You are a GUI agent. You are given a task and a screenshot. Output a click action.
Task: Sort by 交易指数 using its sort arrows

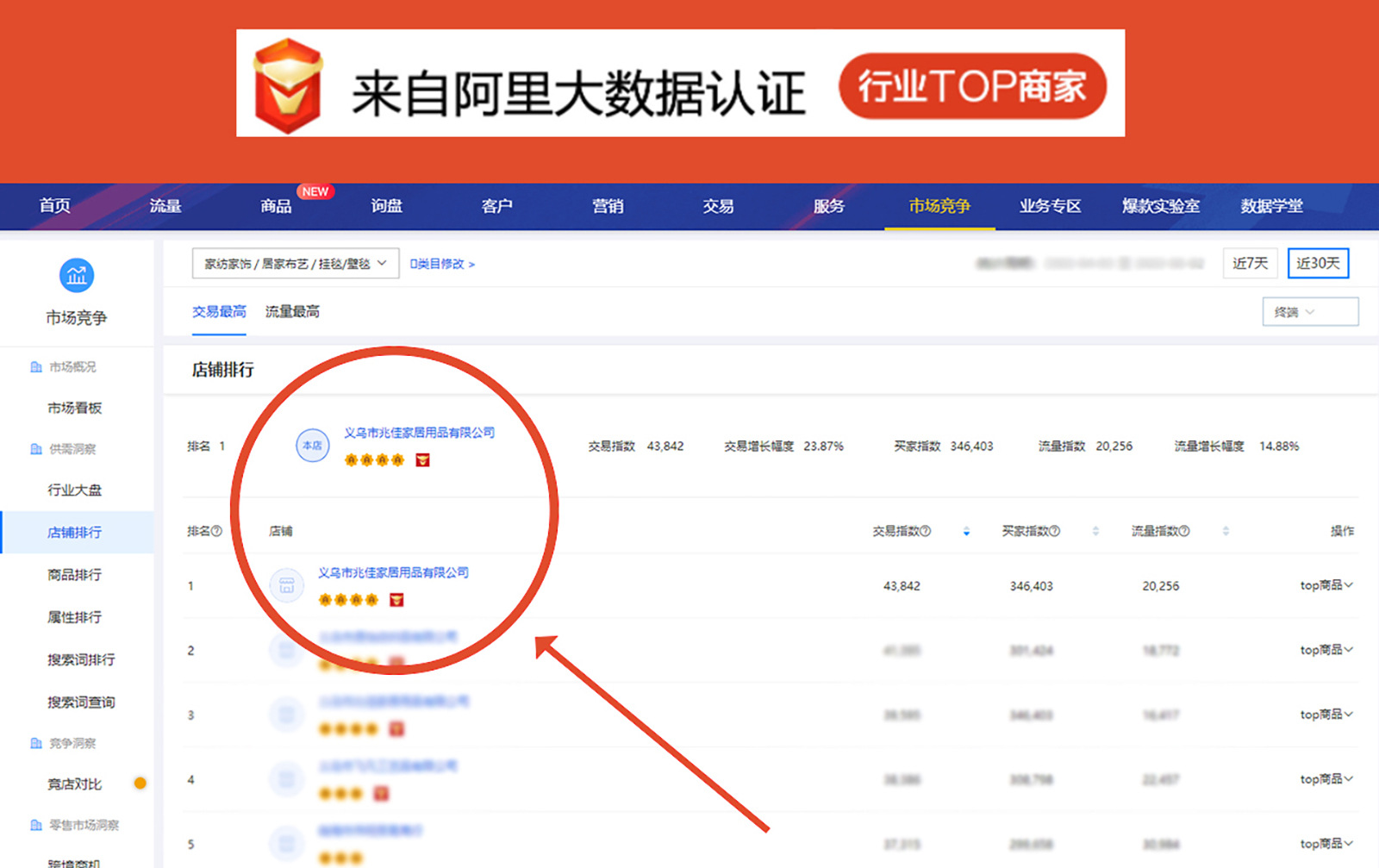point(966,531)
